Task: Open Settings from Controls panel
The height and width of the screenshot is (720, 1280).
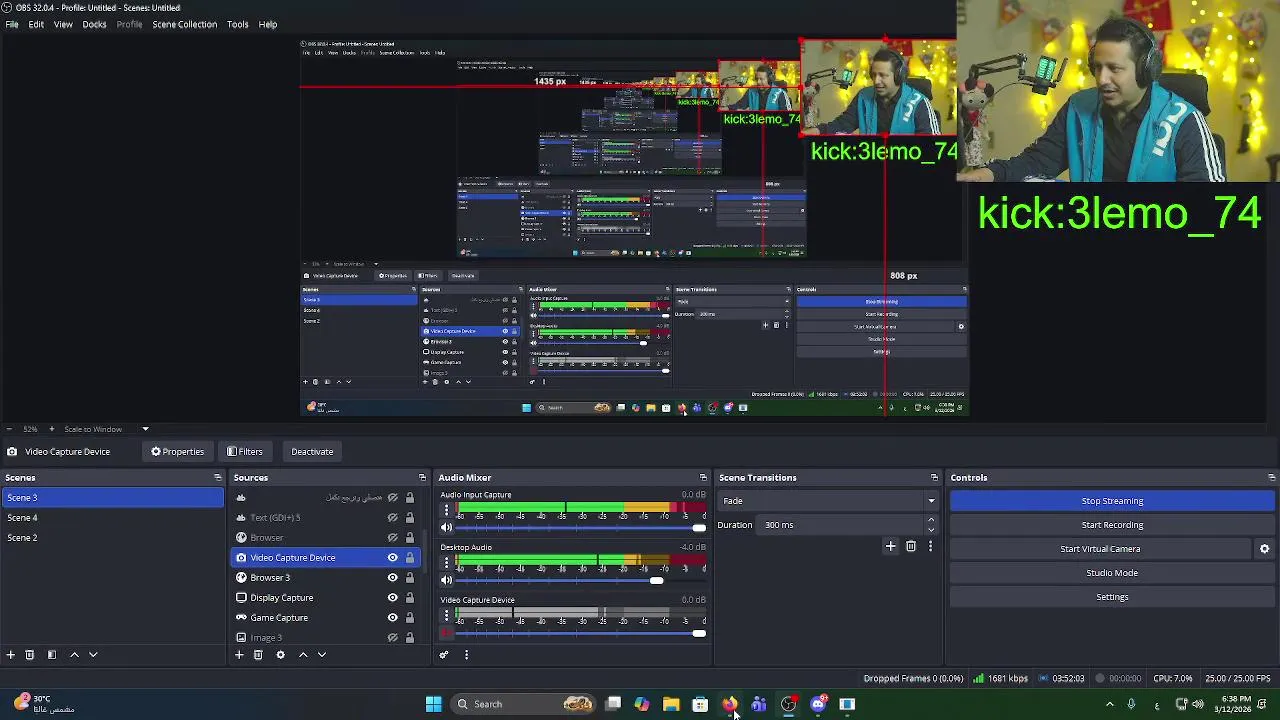Action: (1112, 597)
